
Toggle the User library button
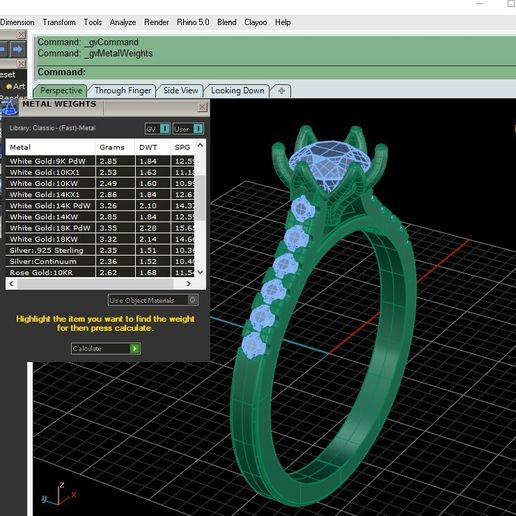188,129
